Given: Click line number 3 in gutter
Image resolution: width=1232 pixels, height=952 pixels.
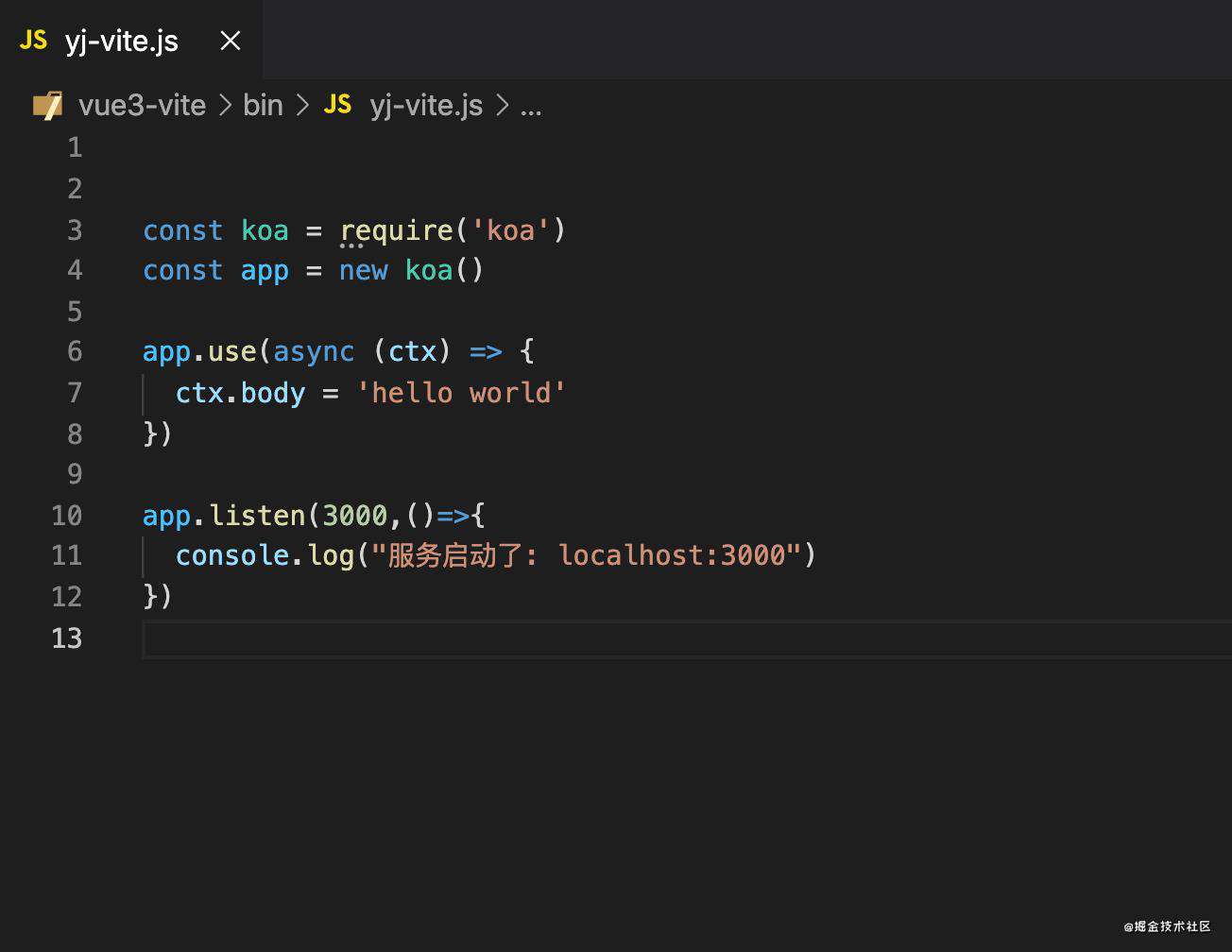Looking at the screenshot, I should point(75,230).
